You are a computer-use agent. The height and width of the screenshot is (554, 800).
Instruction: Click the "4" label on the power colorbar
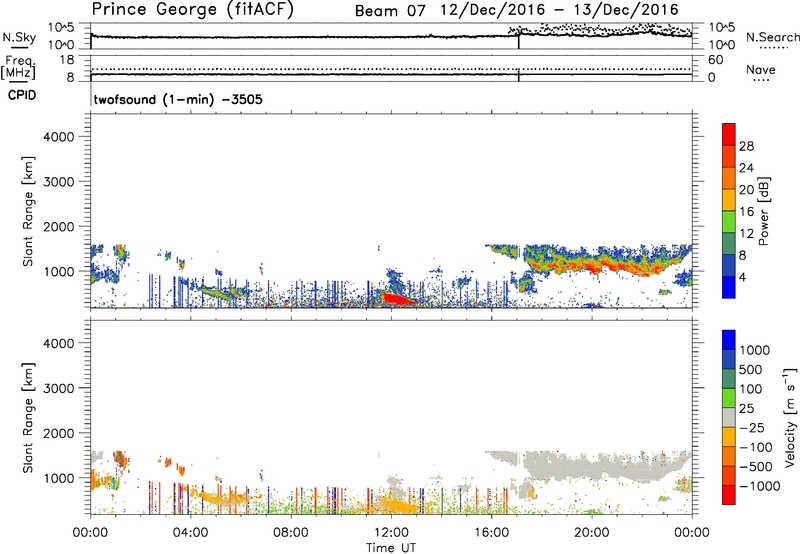pos(743,278)
